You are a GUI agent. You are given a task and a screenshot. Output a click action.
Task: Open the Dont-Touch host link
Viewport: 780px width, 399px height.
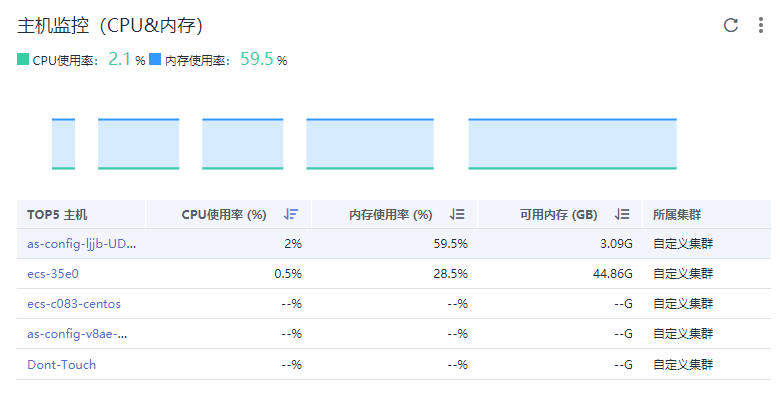(62, 365)
